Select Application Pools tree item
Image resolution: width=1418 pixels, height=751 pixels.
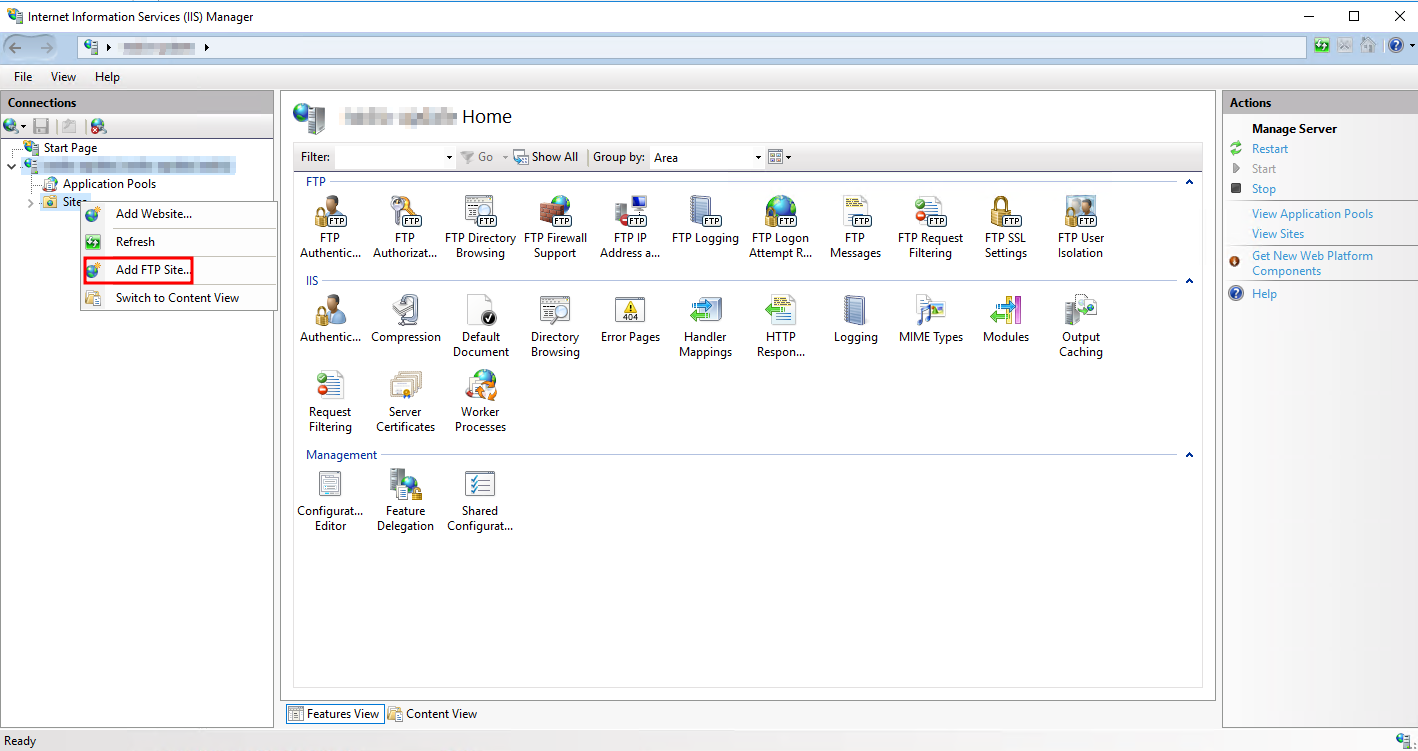click(109, 184)
